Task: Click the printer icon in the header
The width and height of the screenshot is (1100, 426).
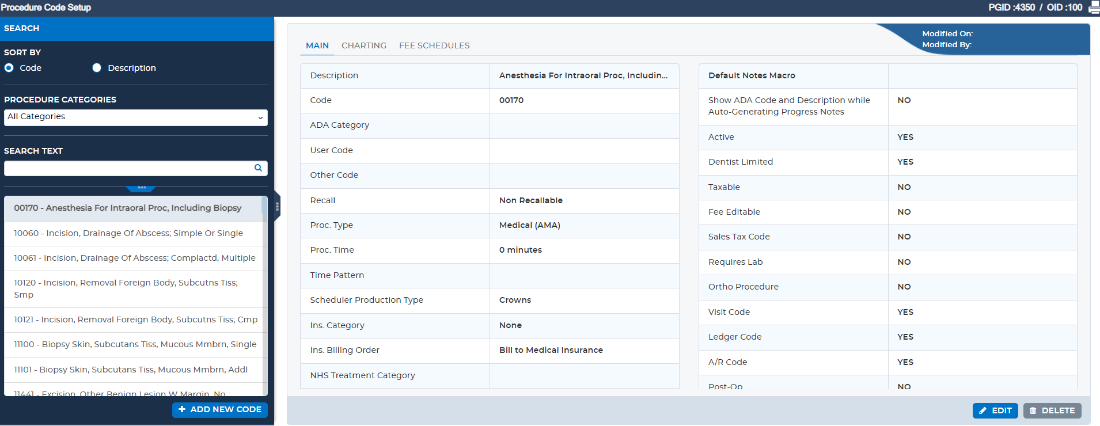Action: (1092, 7)
